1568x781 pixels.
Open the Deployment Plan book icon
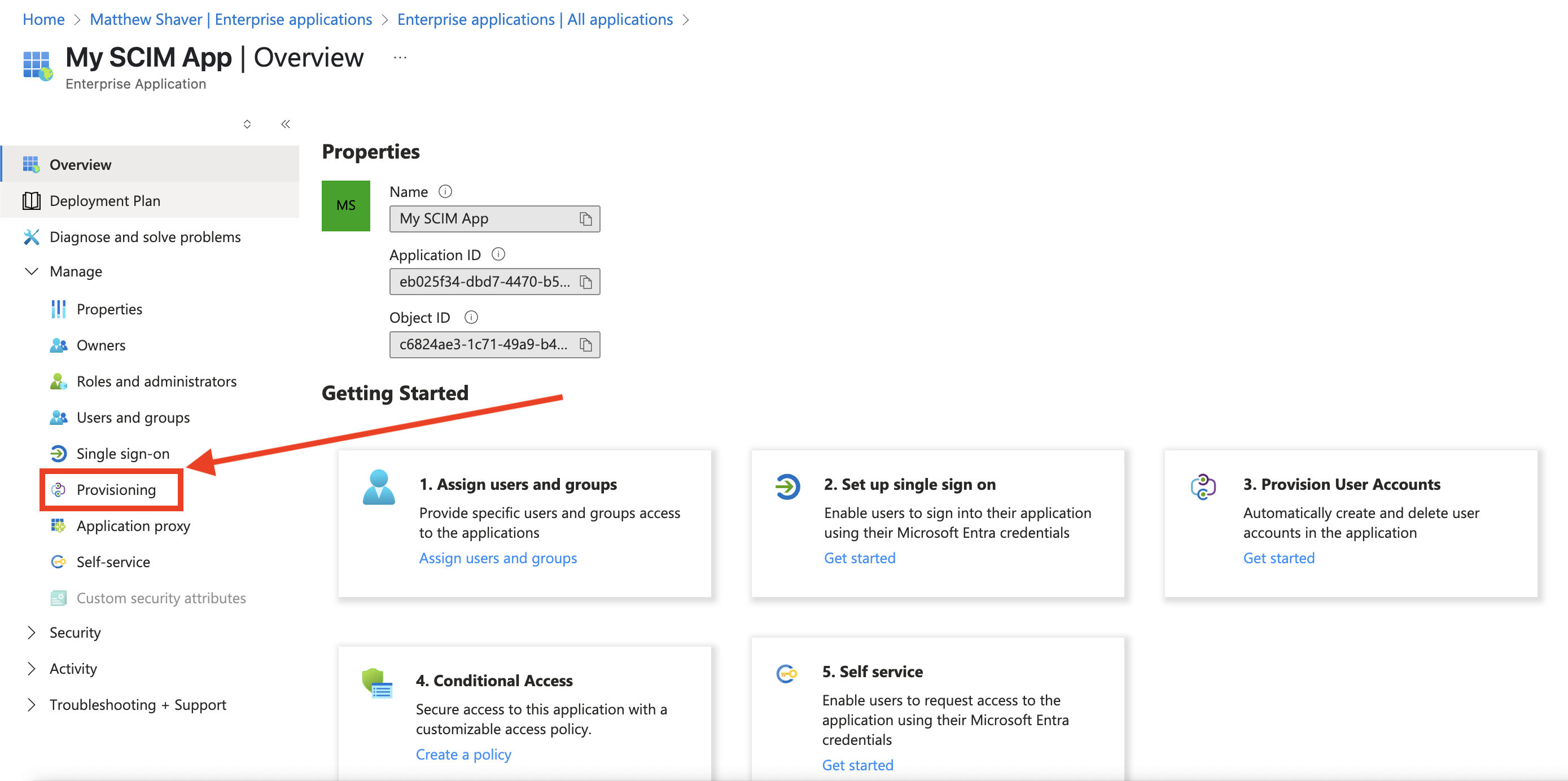click(x=31, y=200)
